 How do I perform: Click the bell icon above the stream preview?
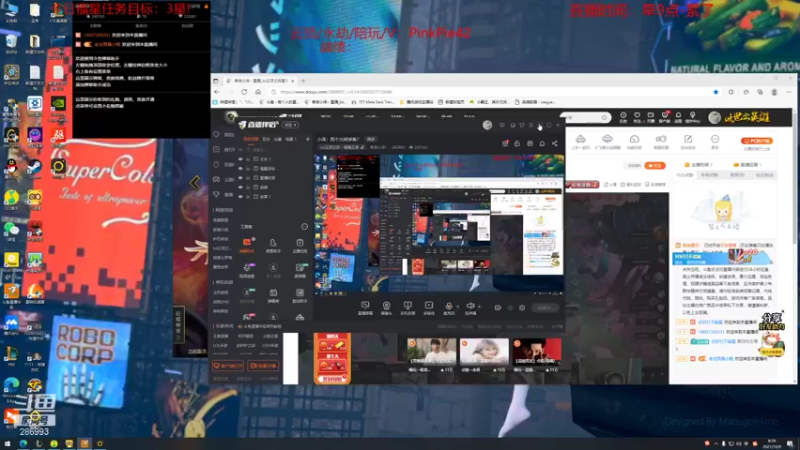point(542,143)
